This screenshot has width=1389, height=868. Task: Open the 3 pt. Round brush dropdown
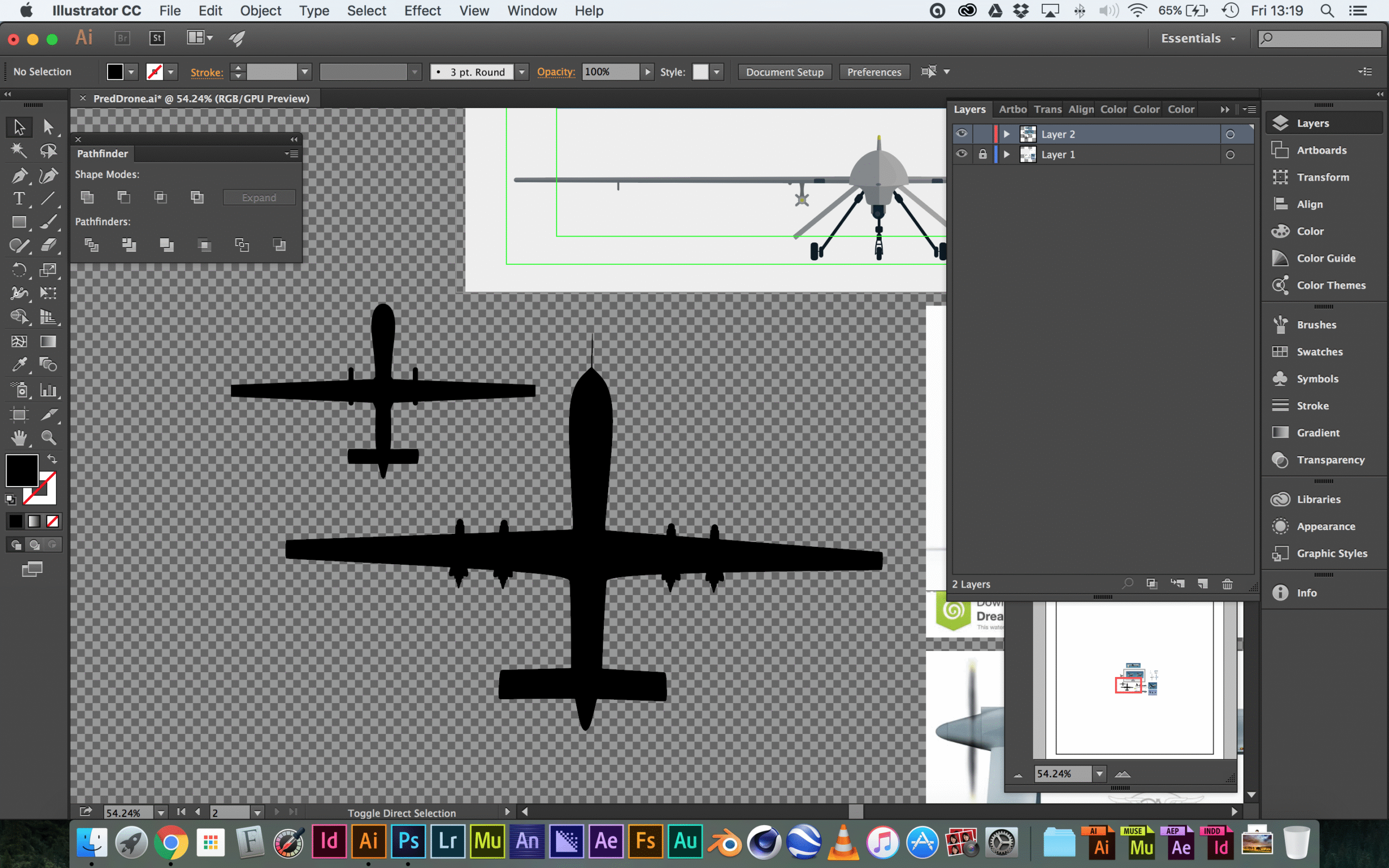click(x=522, y=72)
